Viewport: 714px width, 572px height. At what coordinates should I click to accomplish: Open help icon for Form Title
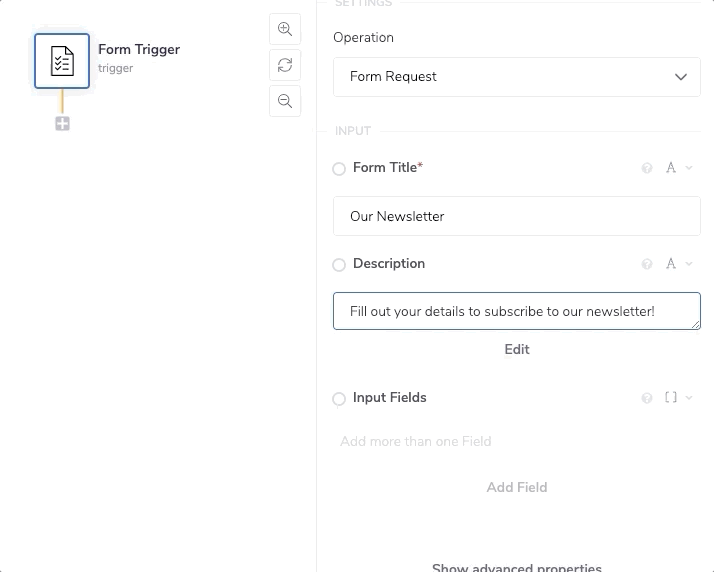coord(647,168)
